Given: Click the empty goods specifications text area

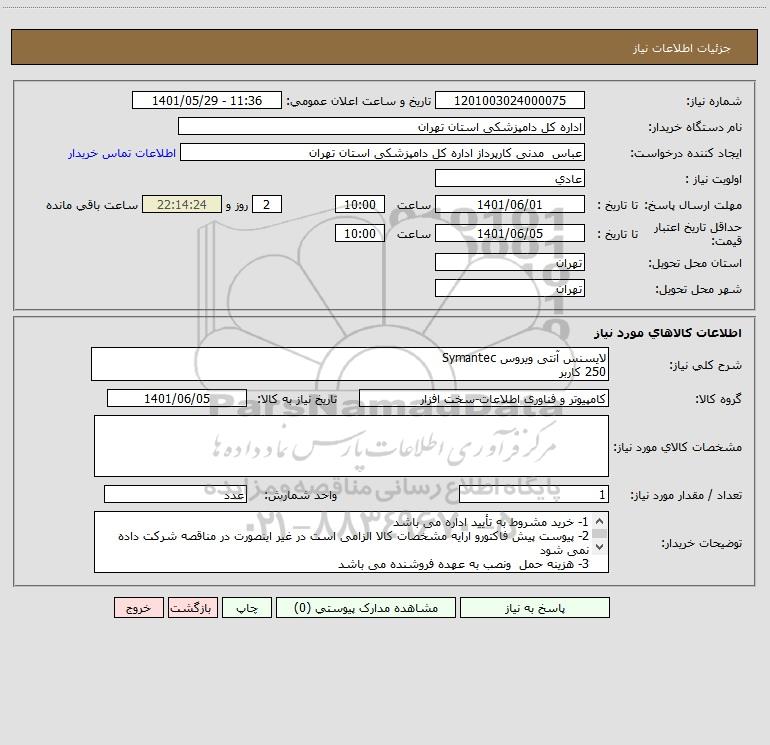Looking at the screenshot, I should (351, 446).
